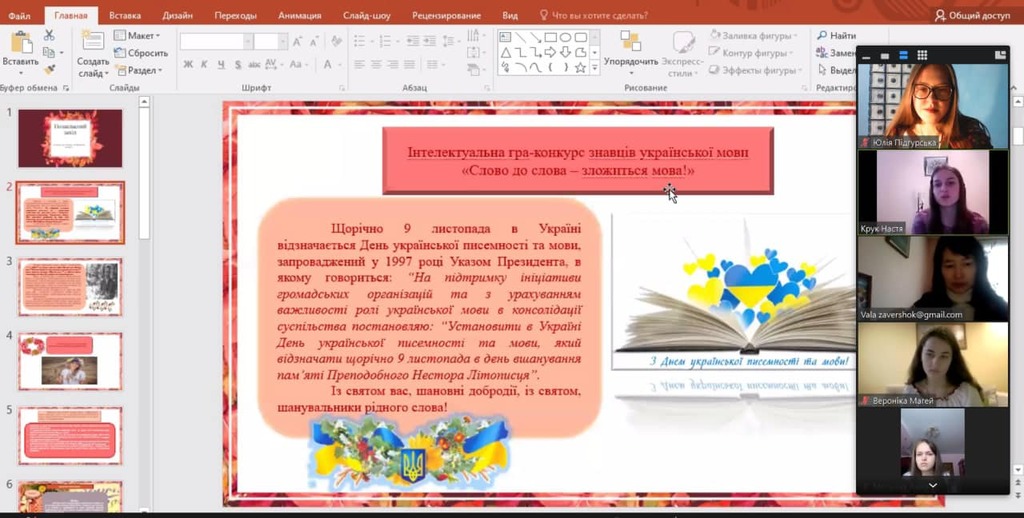Open the Вставка ribbon tab

click(x=125, y=15)
